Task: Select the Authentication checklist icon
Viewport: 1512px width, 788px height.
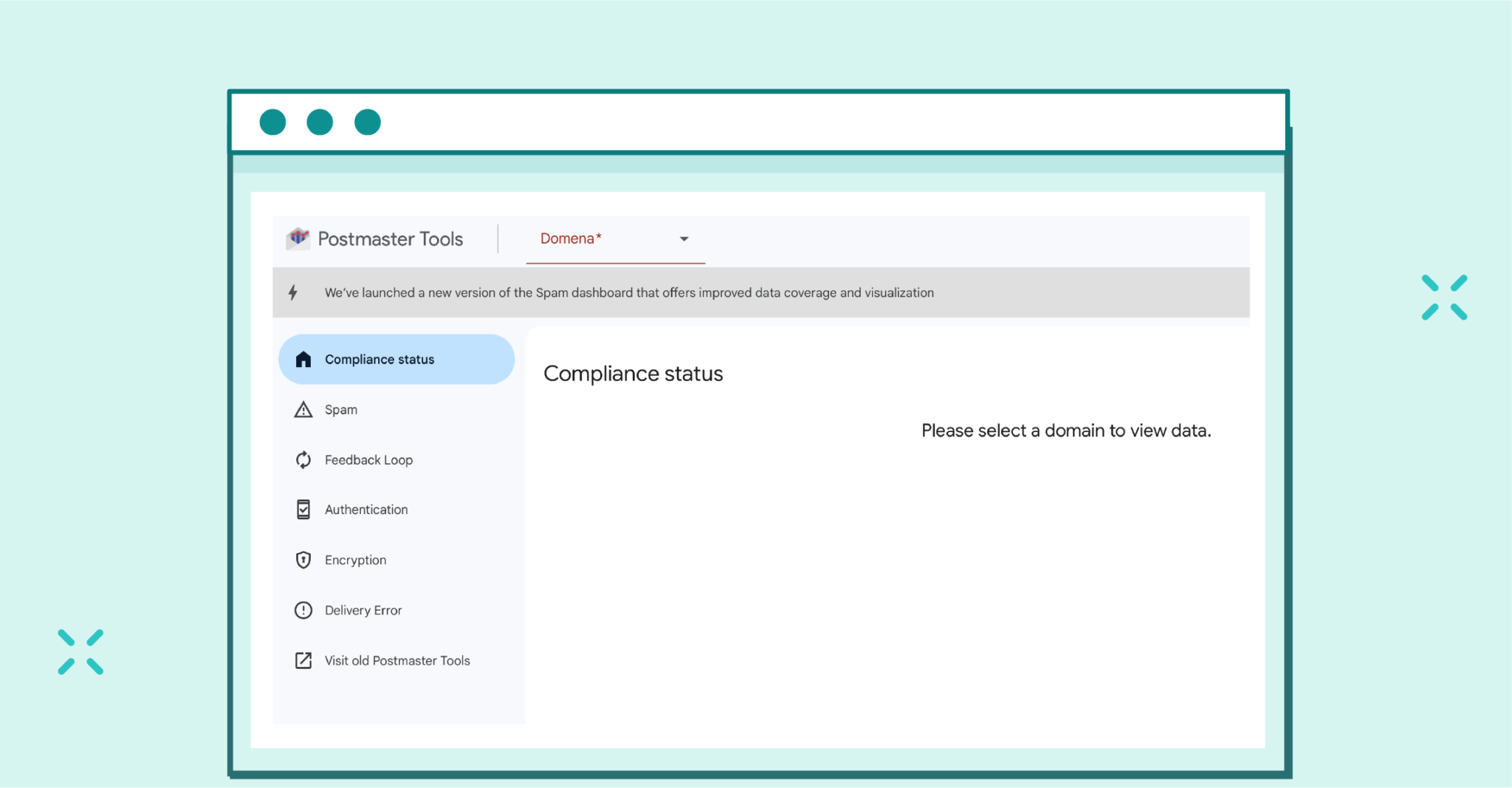Action: point(303,509)
